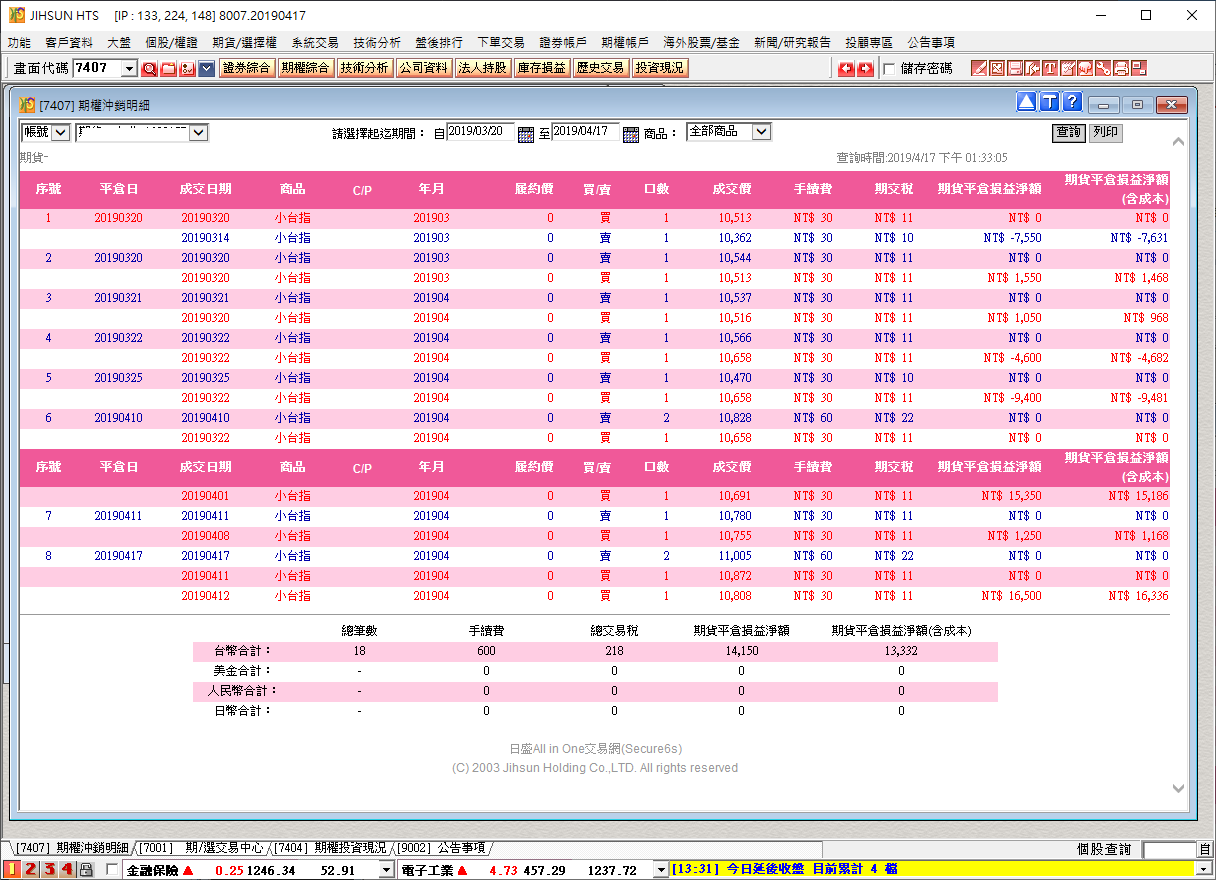
Task: Open the 期貨/選擇權 menu
Action: click(245, 43)
